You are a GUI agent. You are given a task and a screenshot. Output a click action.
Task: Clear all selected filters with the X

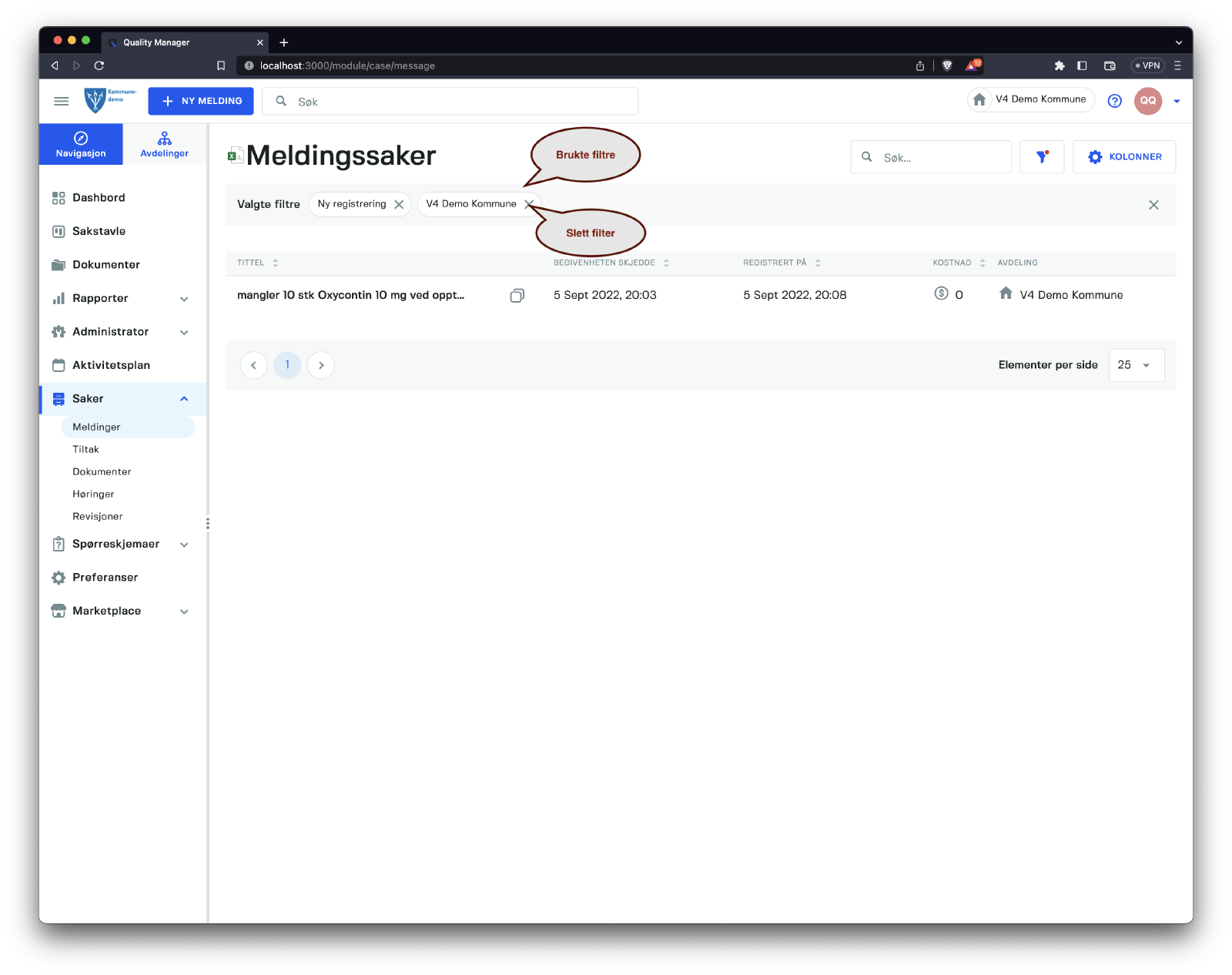(1153, 205)
